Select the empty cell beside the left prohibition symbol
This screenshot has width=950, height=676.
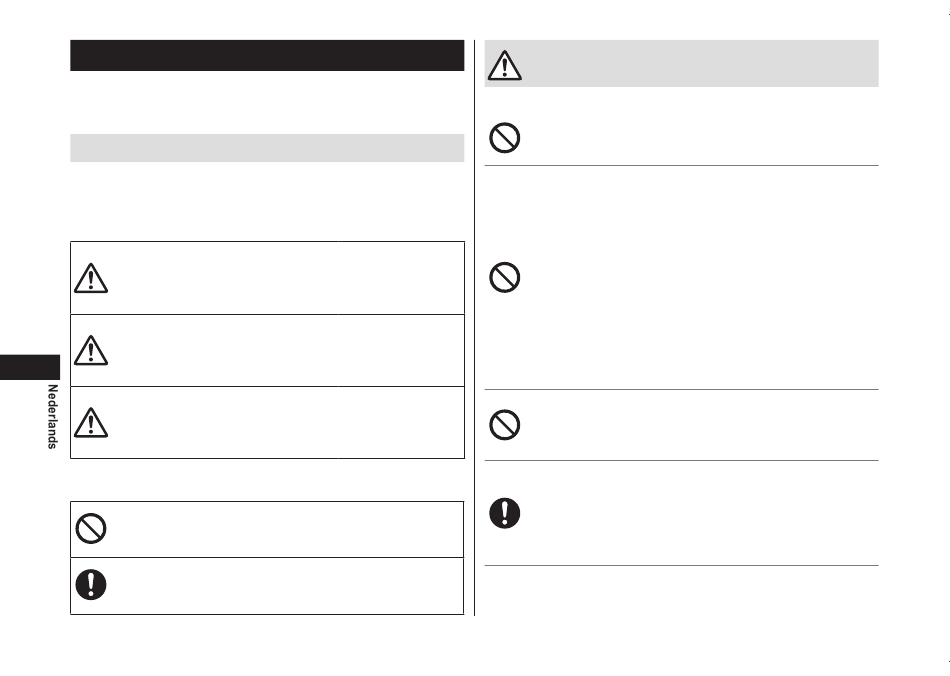(286, 529)
